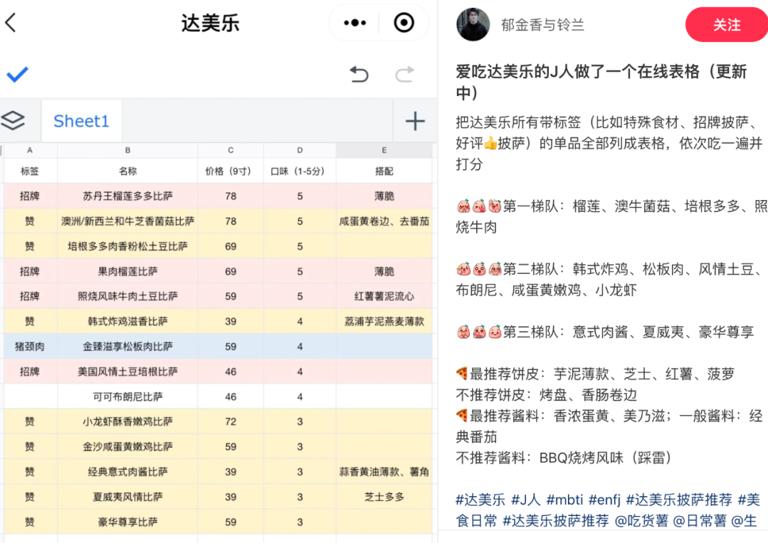This screenshot has width=768, height=543.
Task: Open the sheets layer list icon
Action: tap(13, 120)
